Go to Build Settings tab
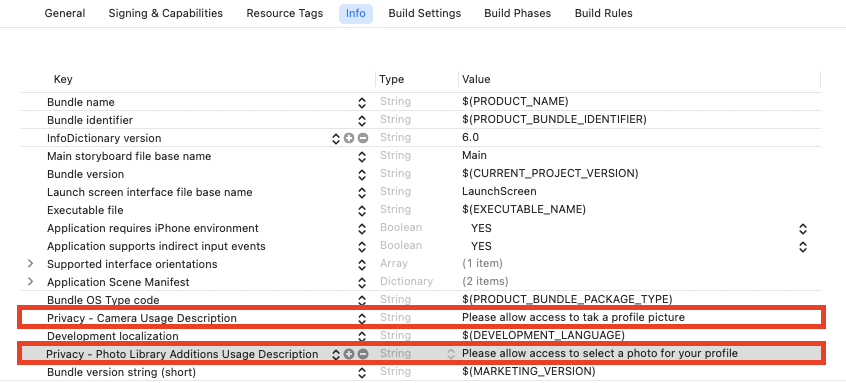Screen dimensions: 846x383 tap(425, 13)
